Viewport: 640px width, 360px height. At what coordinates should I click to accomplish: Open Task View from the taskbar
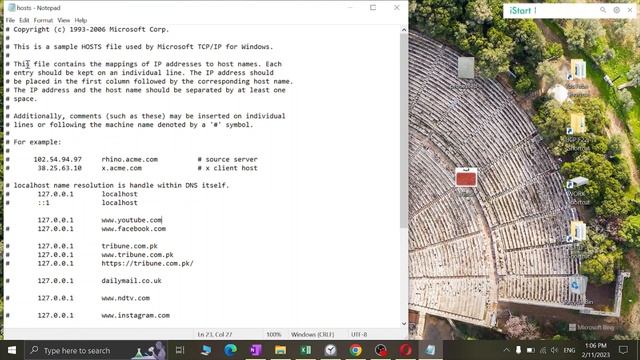click(180, 350)
